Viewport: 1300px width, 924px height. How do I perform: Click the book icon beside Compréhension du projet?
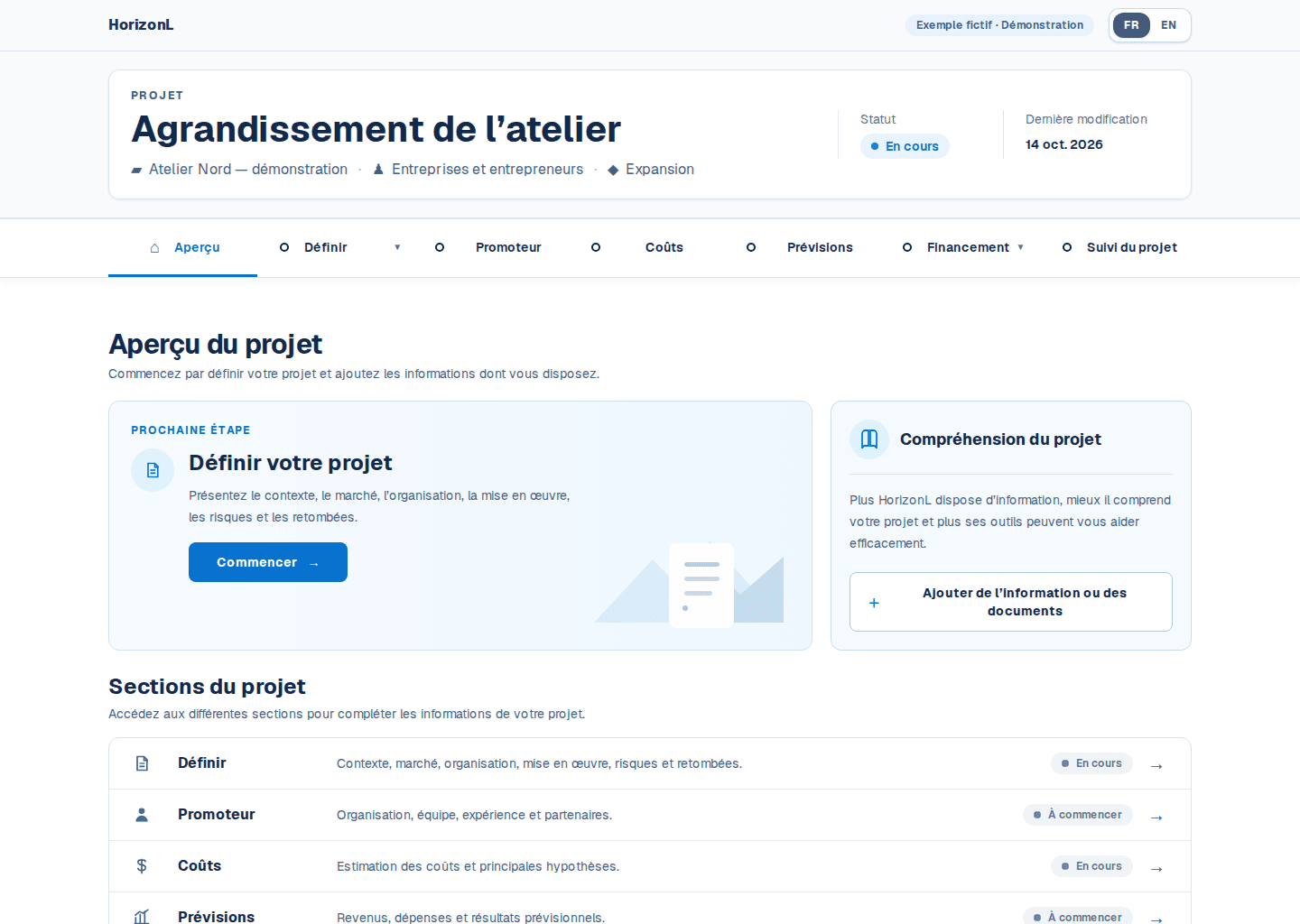869,439
